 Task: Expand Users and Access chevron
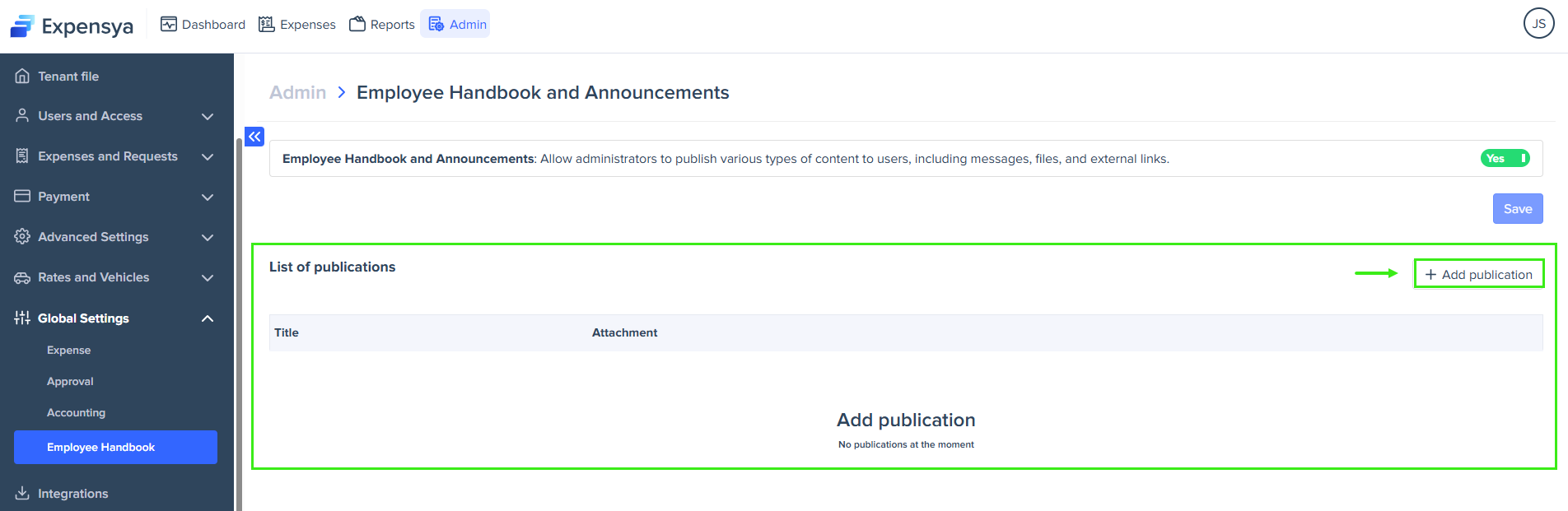[x=208, y=116]
